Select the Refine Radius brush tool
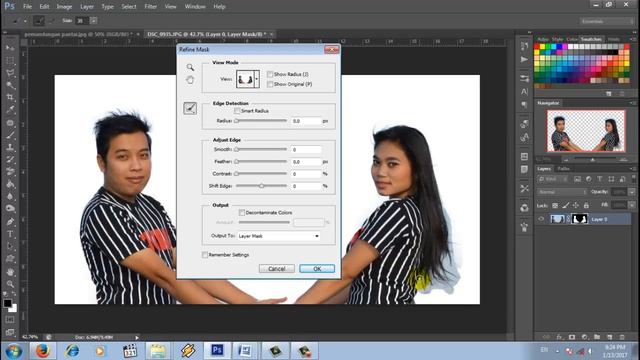This screenshot has height=360, width=640. pos(190,109)
